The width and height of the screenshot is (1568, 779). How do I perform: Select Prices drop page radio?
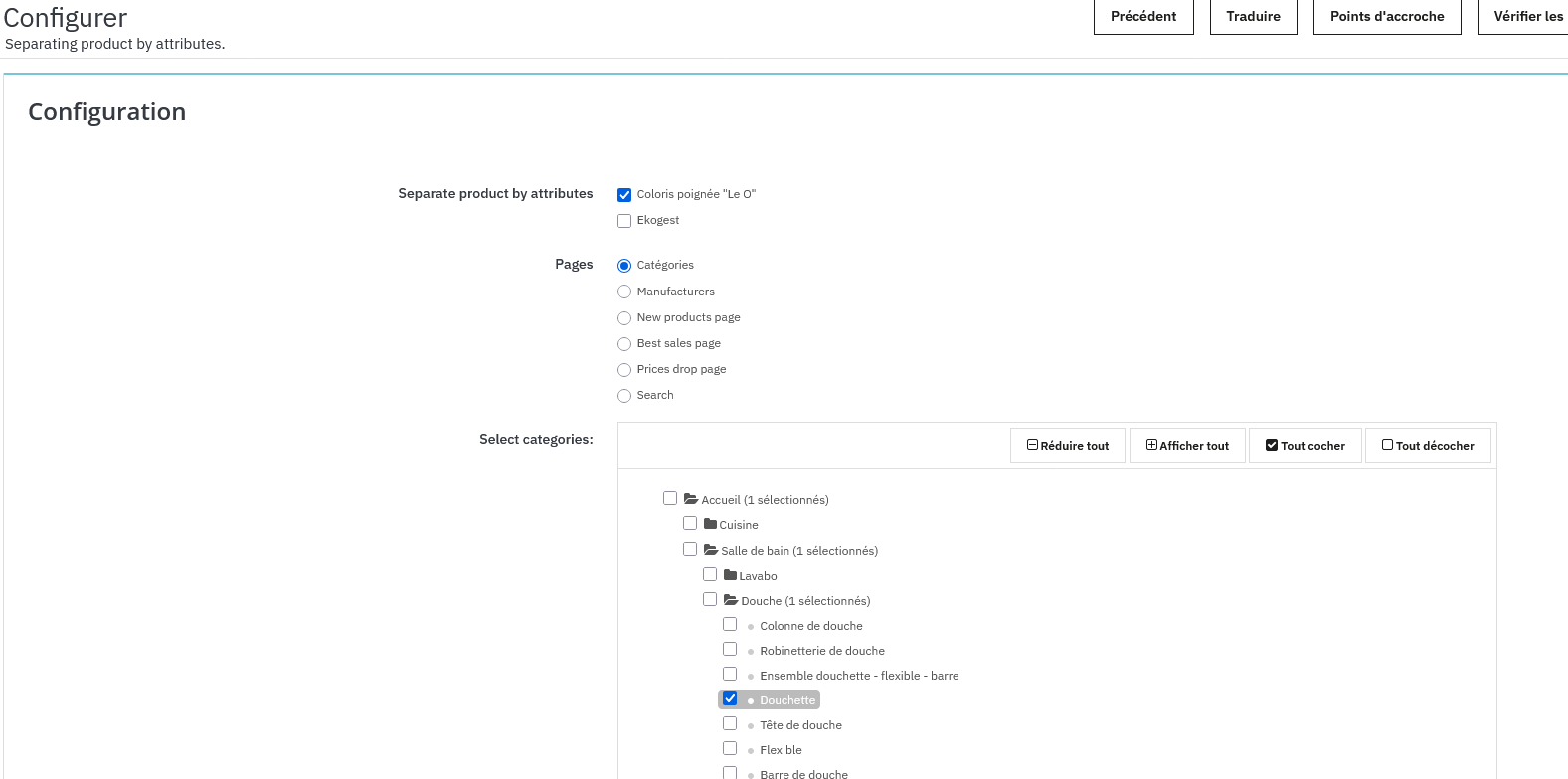624,370
